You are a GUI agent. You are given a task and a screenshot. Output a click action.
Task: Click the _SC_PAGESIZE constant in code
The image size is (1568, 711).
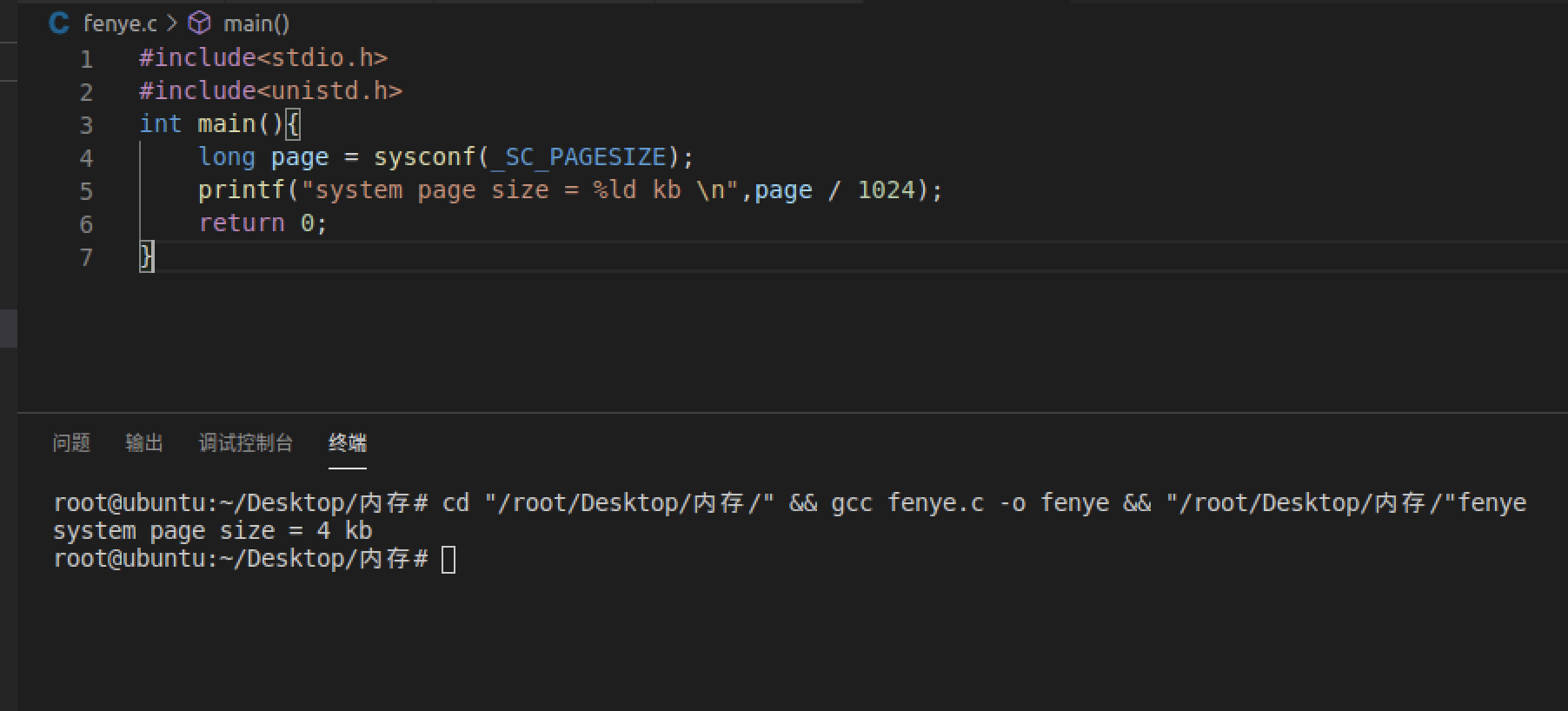(x=577, y=157)
